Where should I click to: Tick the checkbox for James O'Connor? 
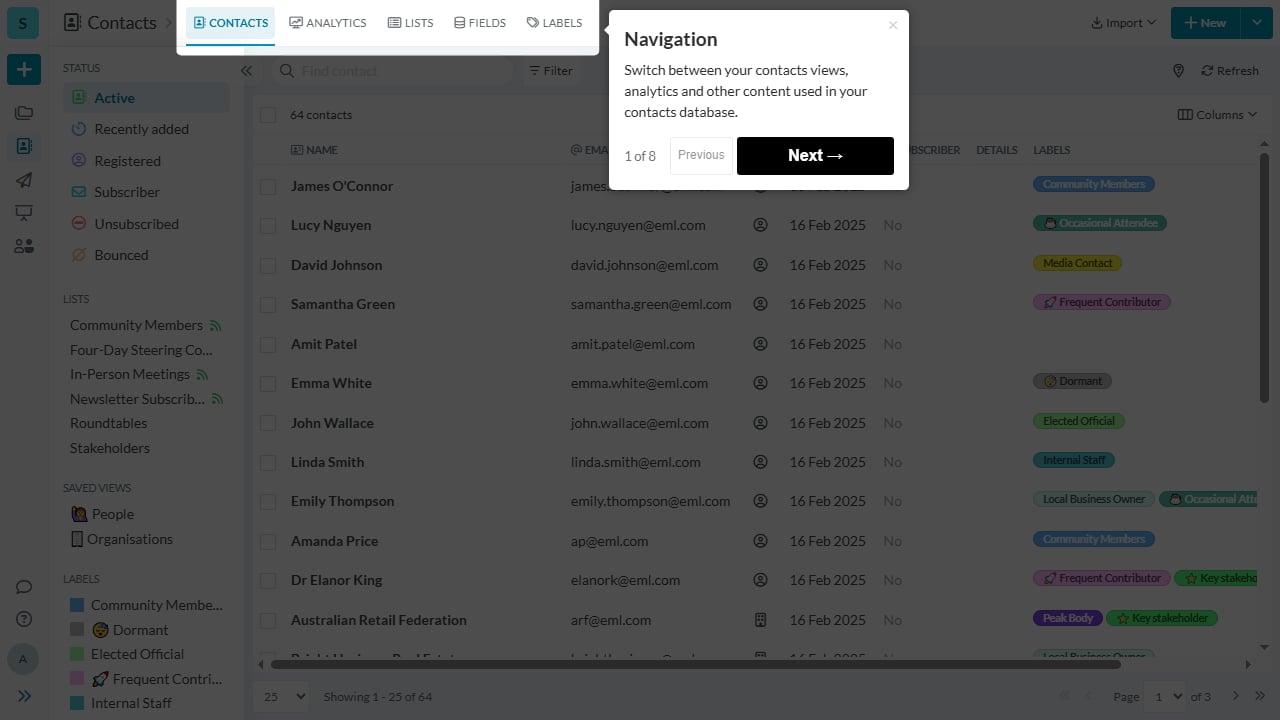coord(268,187)
